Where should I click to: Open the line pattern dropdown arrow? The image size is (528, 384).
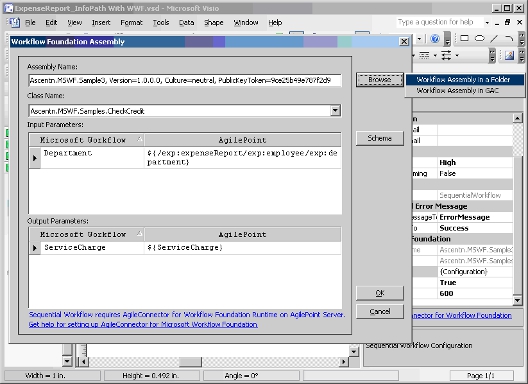(x=435, y=55)
